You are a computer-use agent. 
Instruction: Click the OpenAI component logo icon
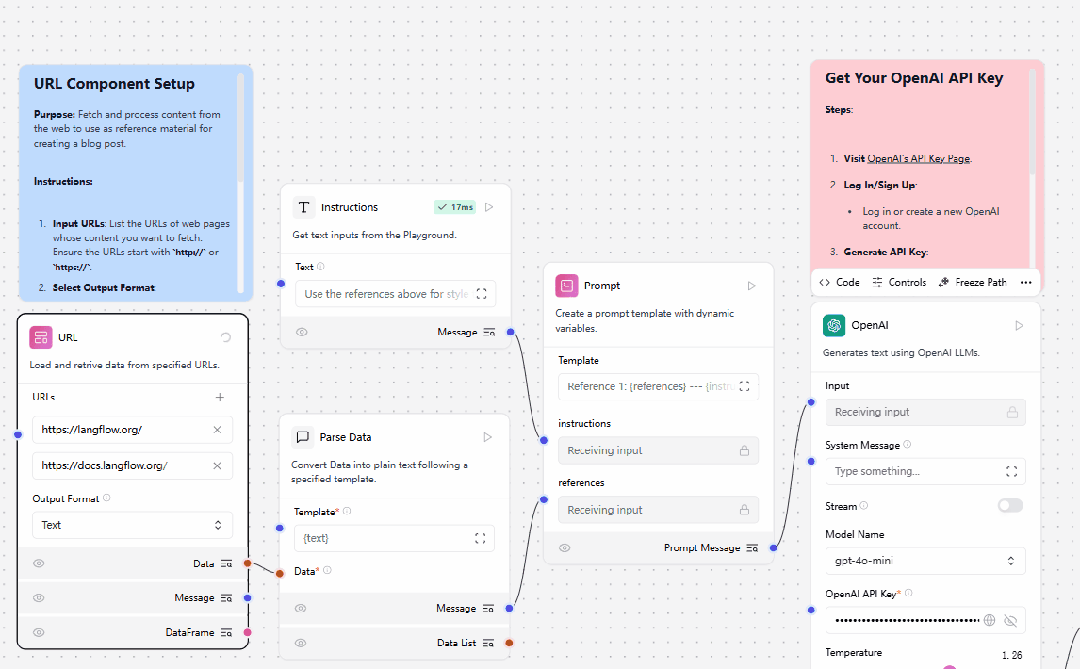[834, 325]
